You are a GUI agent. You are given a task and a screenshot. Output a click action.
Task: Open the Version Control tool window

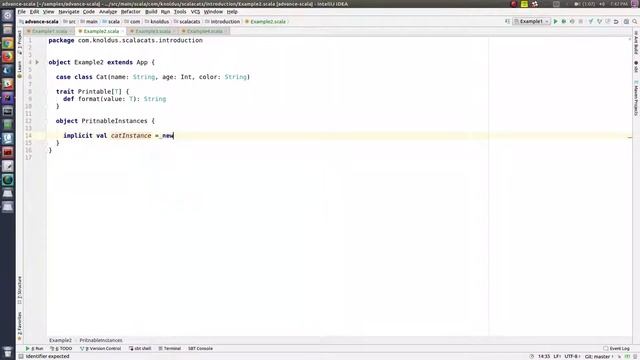(x=100, y=349)
